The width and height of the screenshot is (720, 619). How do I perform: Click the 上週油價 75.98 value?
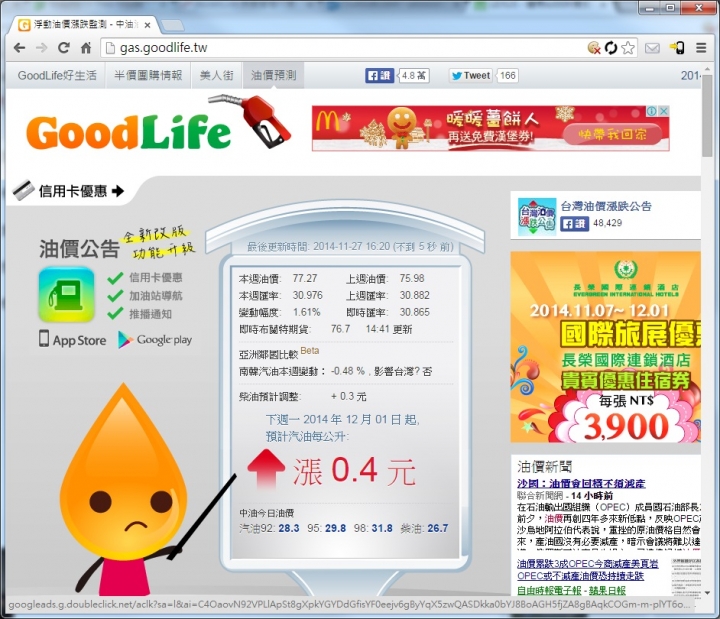[412, 278]
